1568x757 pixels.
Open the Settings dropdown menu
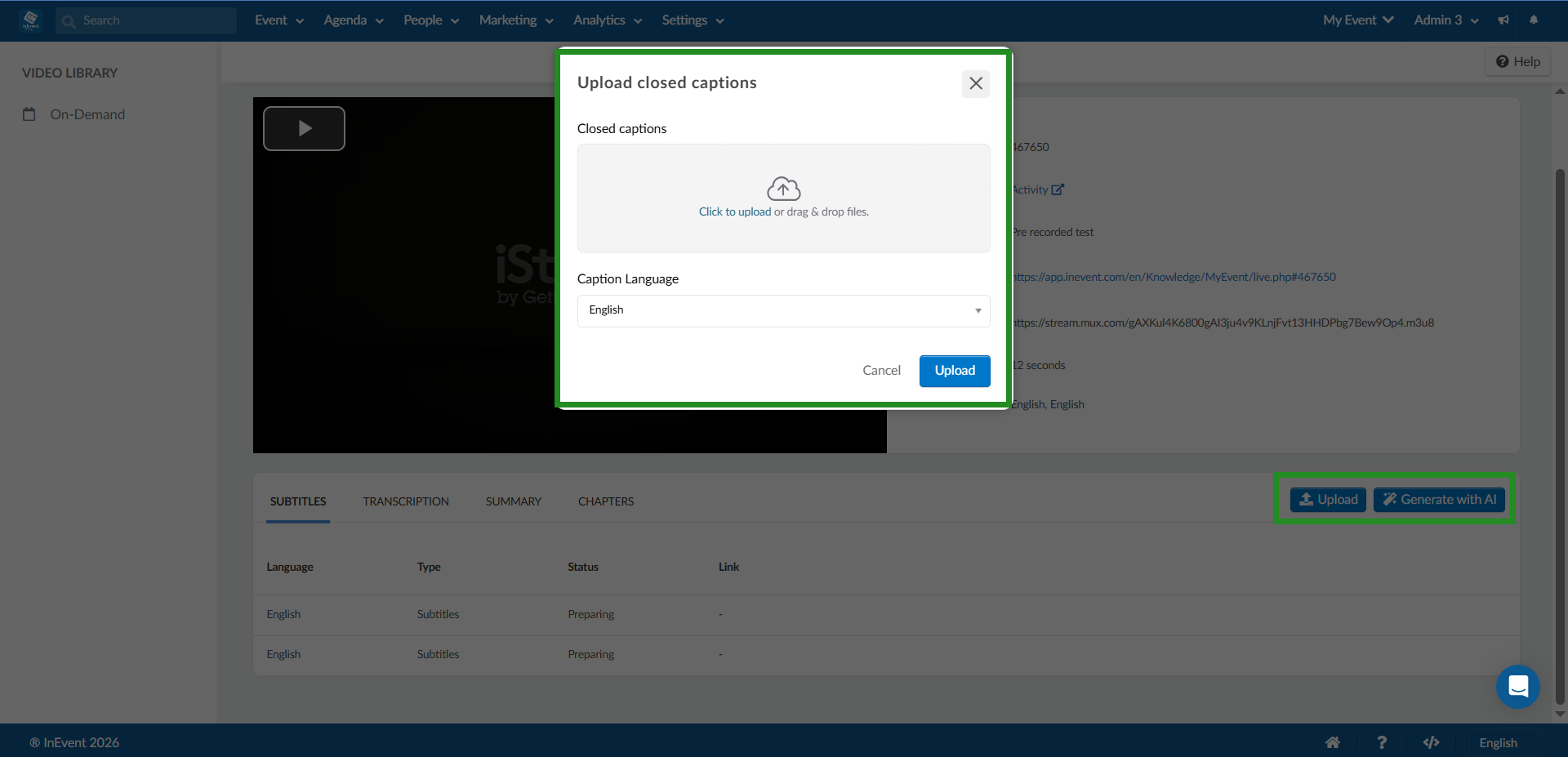(x=691, y=20)
